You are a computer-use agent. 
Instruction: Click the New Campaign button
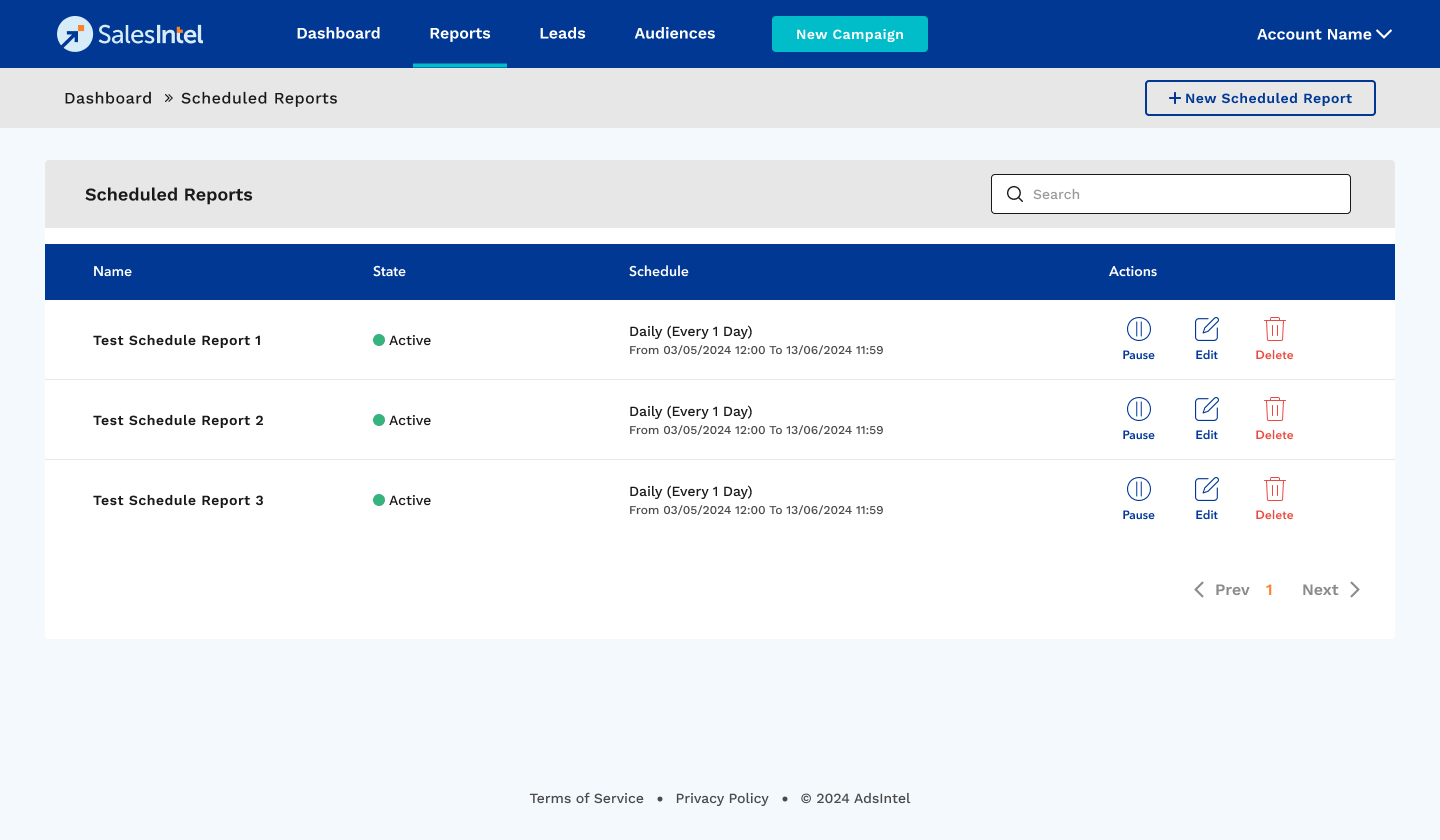[849, 34]
